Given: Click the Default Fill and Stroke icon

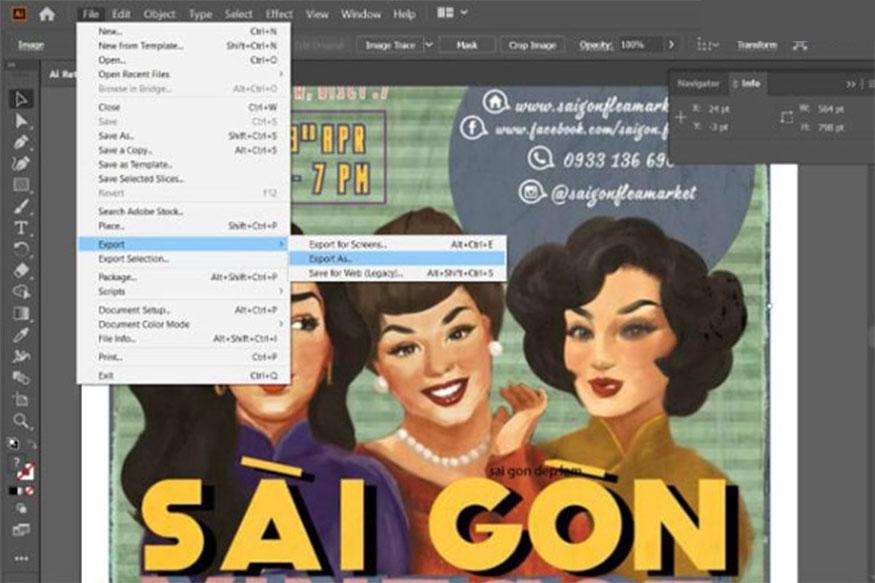Looking at the screenshot, I should click(12, 444).
